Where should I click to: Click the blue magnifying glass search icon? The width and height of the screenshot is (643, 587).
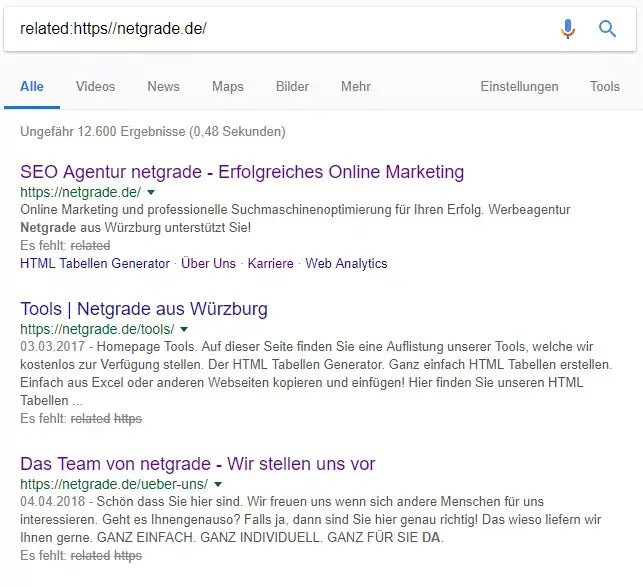[607, 29]
